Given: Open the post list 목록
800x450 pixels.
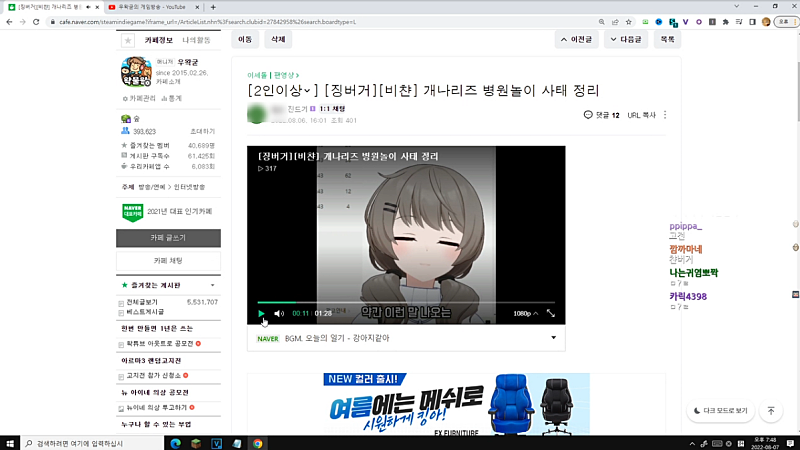Looking at the screenshot, I should [667, 39].
